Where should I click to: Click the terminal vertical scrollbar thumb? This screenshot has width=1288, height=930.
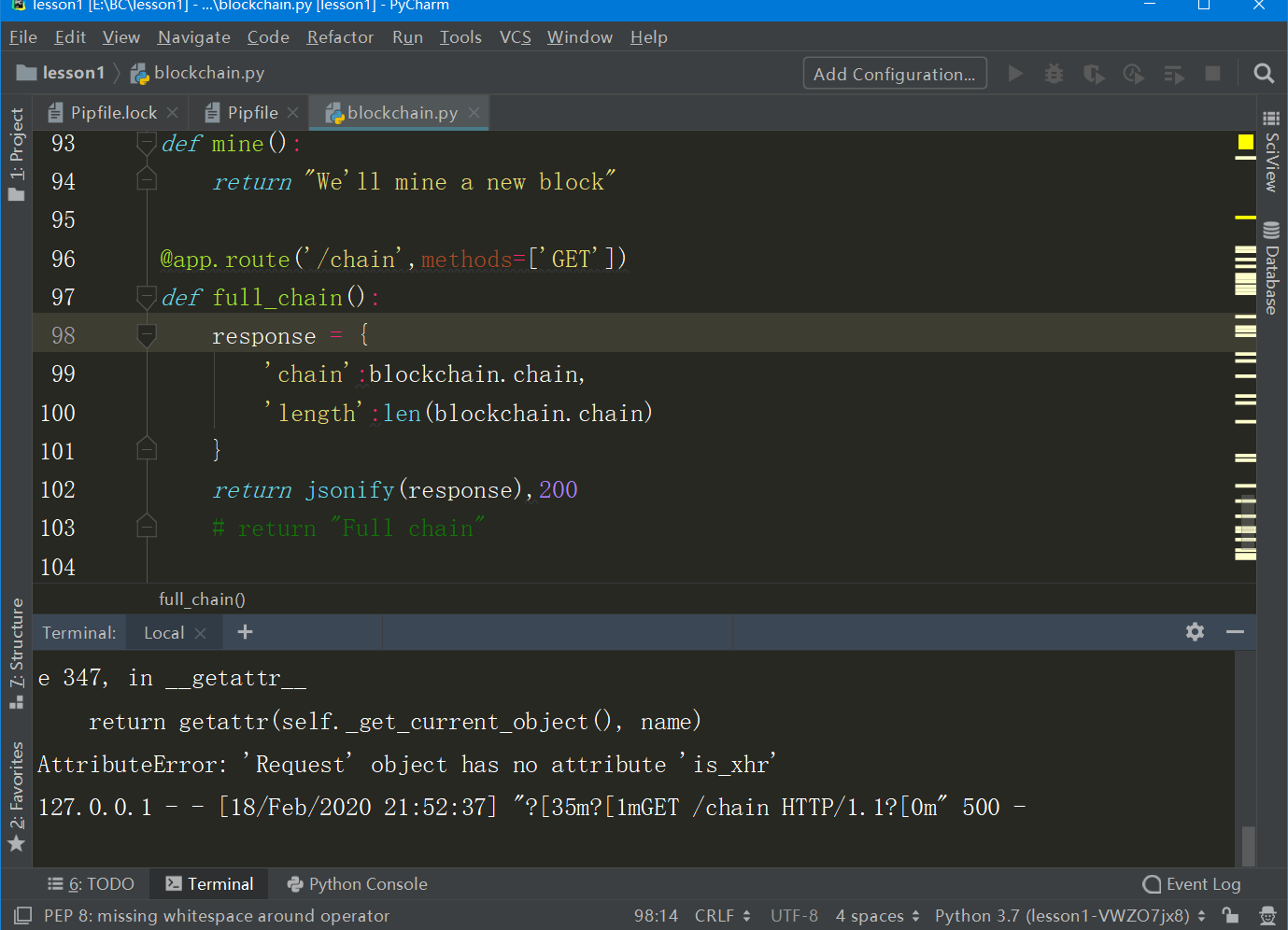pos(1249,846)
